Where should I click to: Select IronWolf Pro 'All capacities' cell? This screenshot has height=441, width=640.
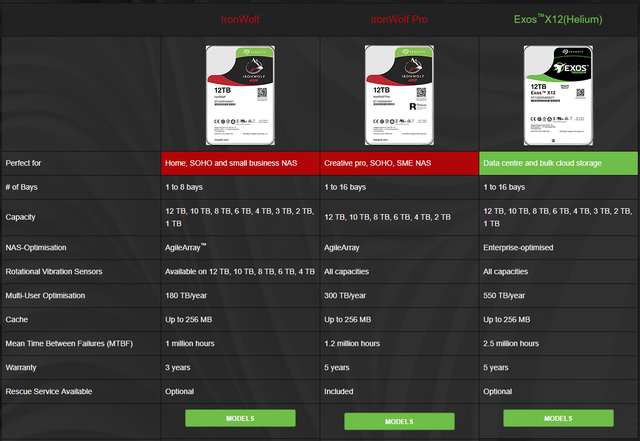coord(399,272)
